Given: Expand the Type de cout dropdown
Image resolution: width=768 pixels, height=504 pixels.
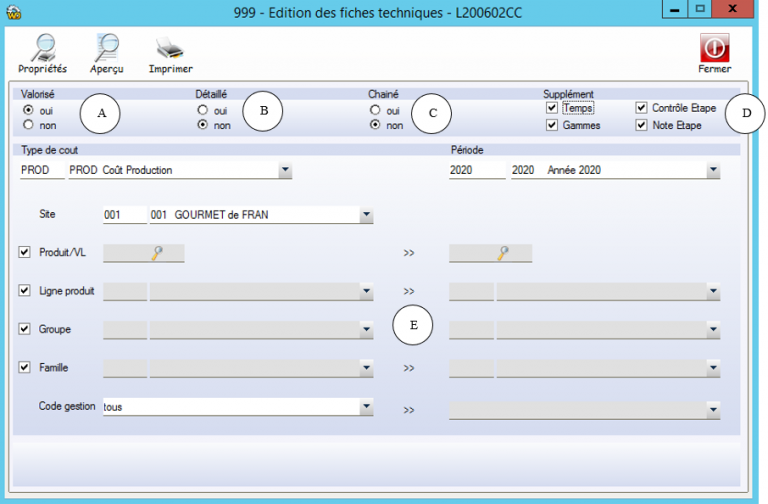Looking at the screenshot, I should (285, 171).
